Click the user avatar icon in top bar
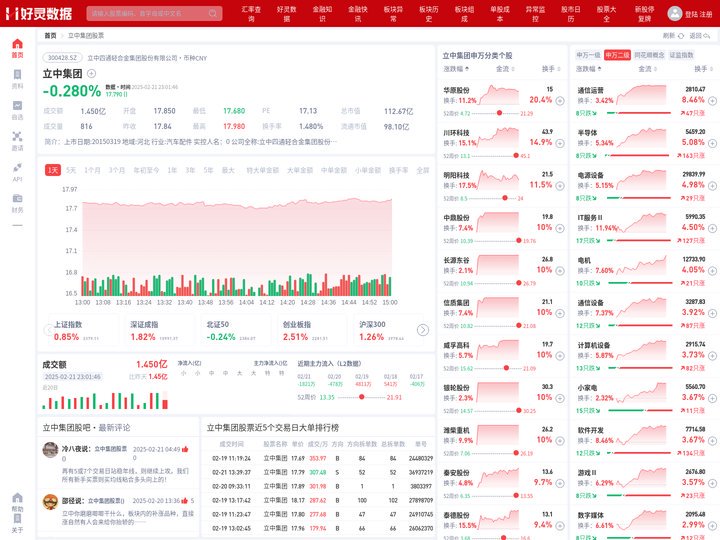The height and width of the screenshot is (540, 720). [675, 13]
